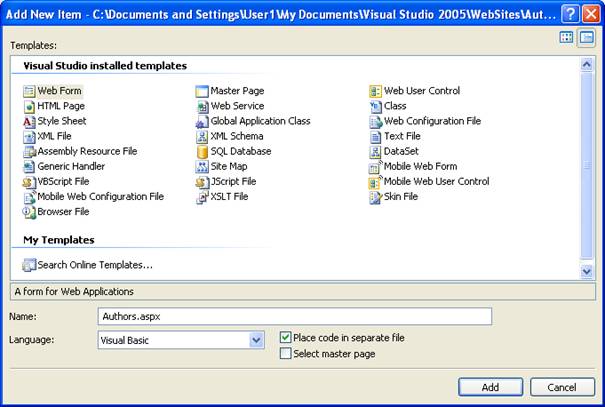605x407 pixels.
Task: Uncheck Place code in separate file
Action: [286, 338]
